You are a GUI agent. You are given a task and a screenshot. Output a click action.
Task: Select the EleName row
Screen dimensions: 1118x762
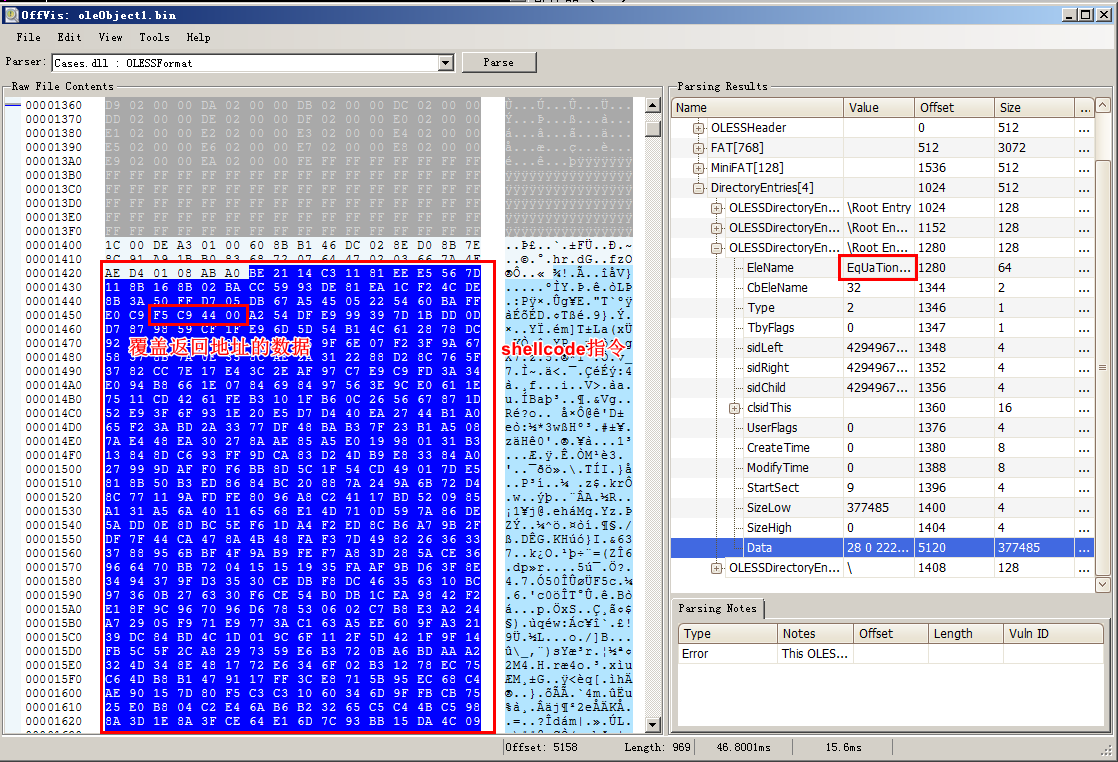click(883, 268)
